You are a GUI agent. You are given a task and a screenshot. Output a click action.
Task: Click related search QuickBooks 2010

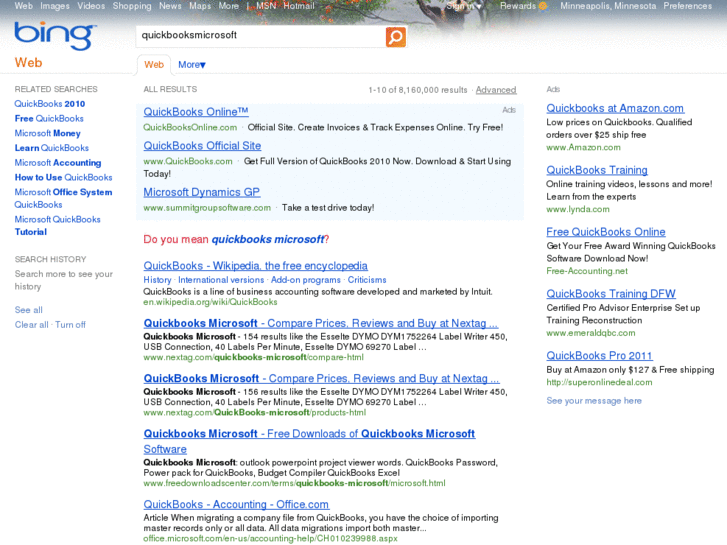[x=50, y=104]
